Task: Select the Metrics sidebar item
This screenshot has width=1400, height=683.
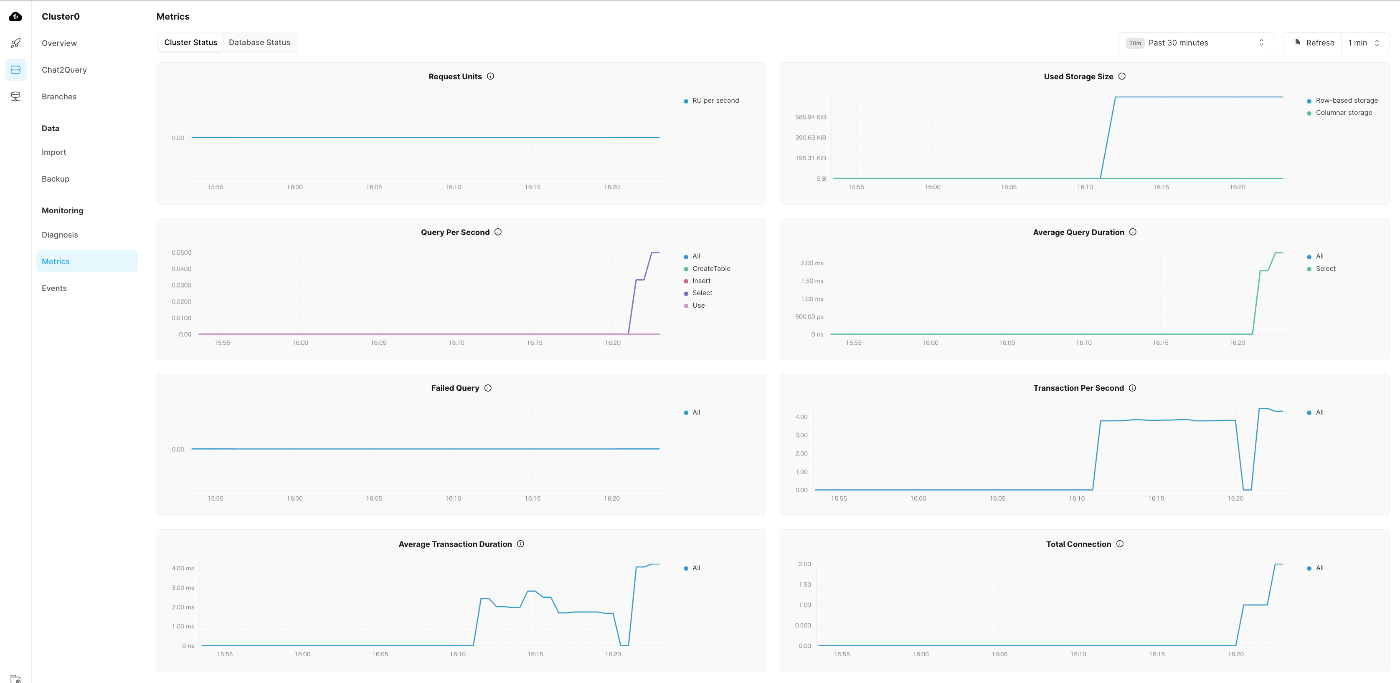Action: click(x=87, y=261)
